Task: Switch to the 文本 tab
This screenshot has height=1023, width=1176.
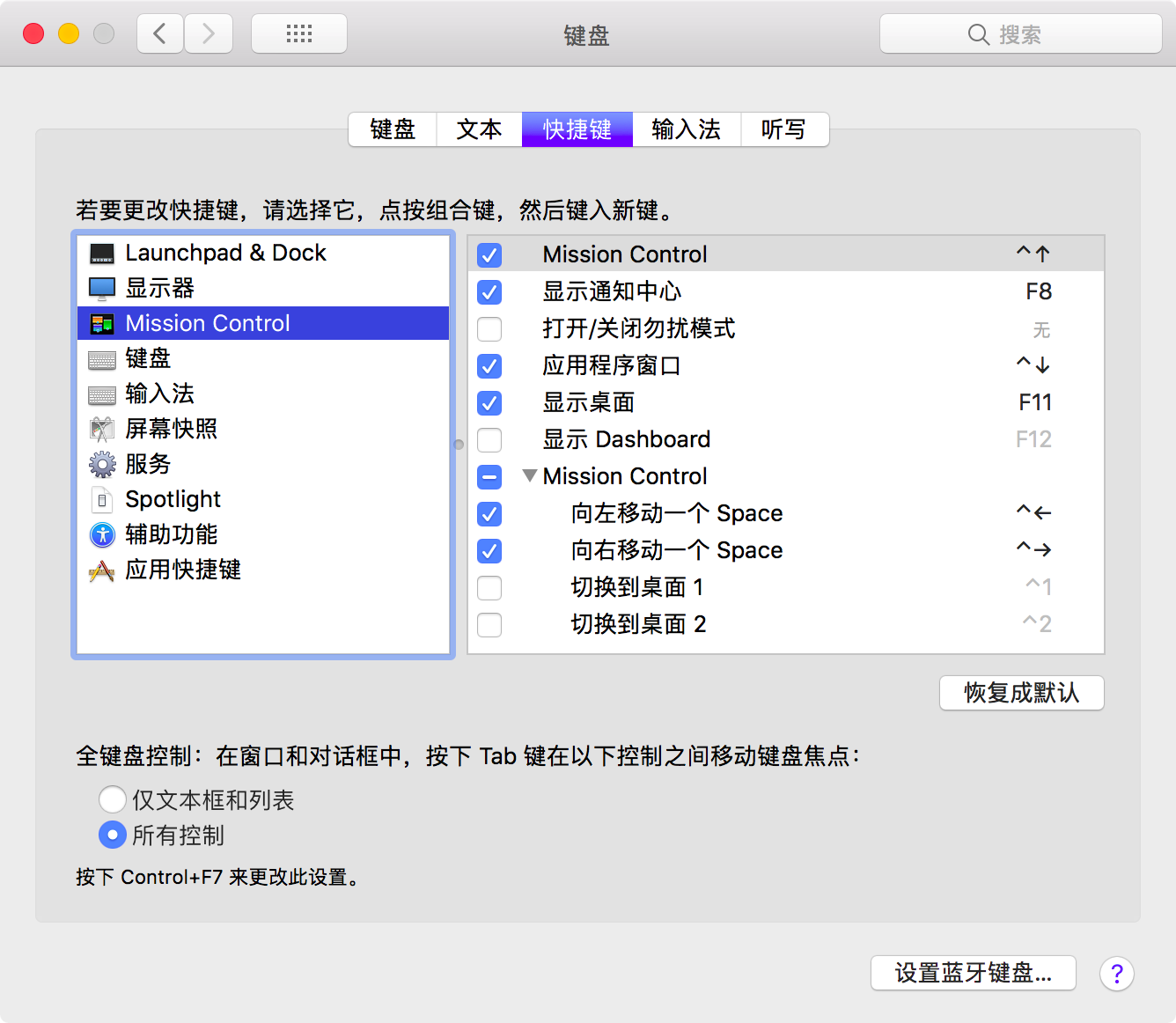Action: (479, 129)
